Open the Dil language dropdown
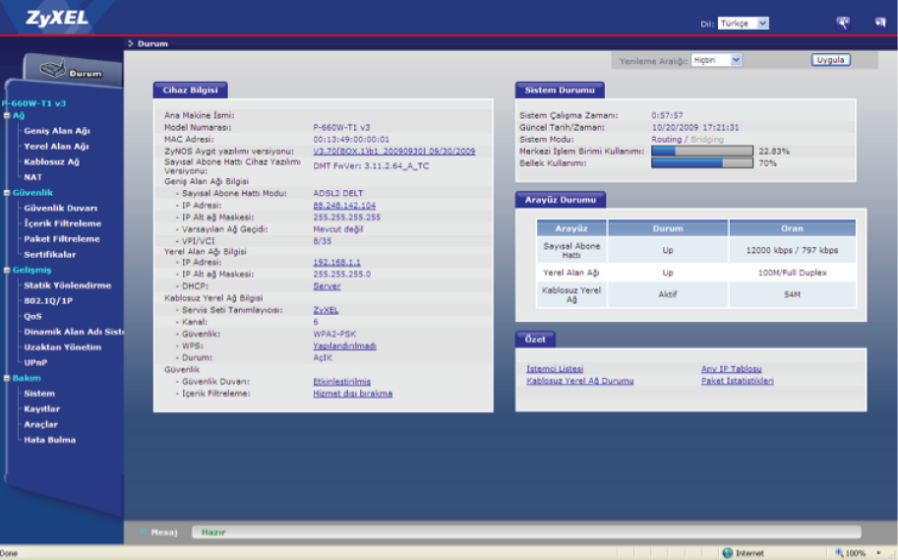 [x=743, y=23]
